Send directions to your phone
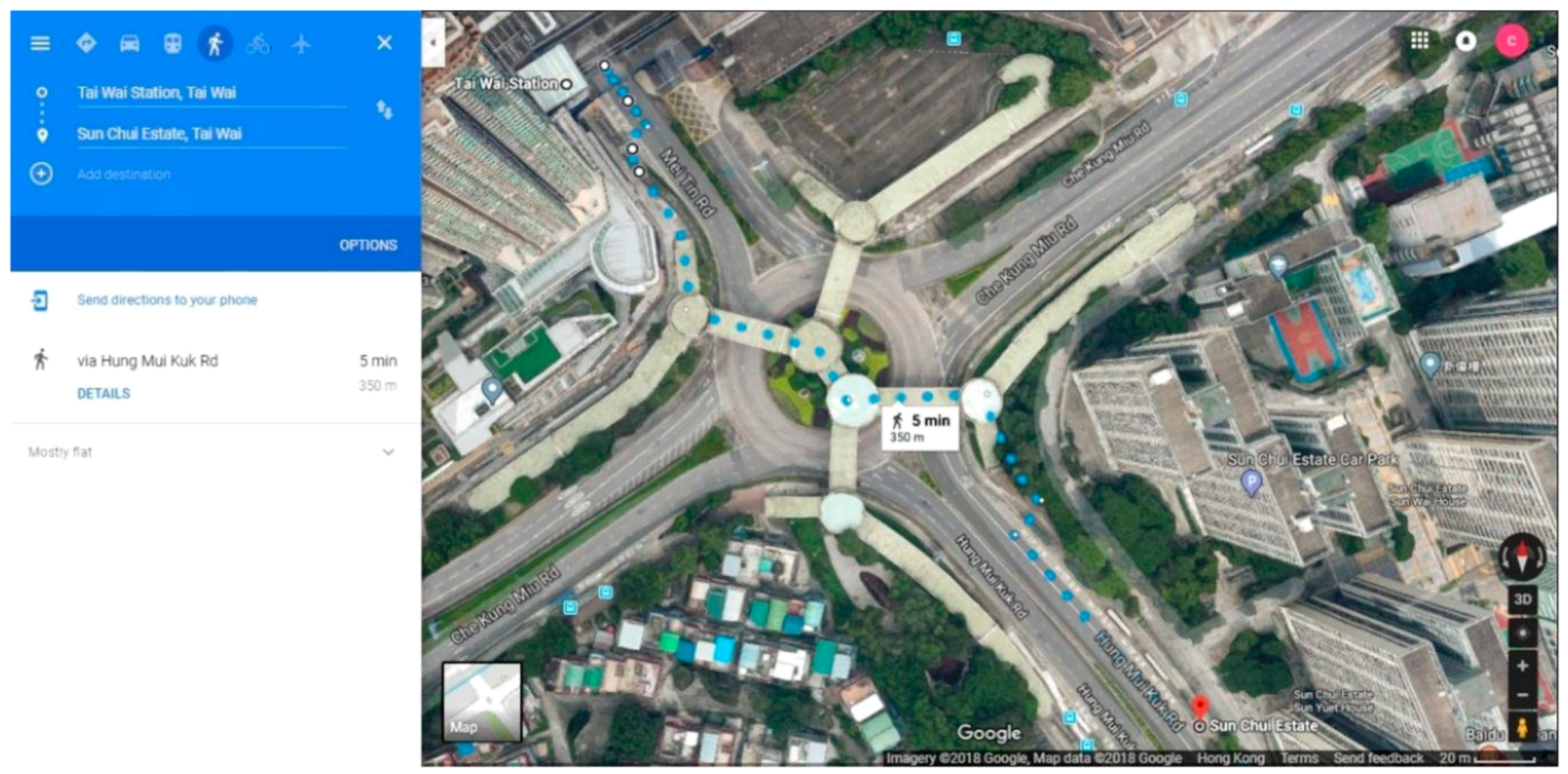 [x=167, y=300]
